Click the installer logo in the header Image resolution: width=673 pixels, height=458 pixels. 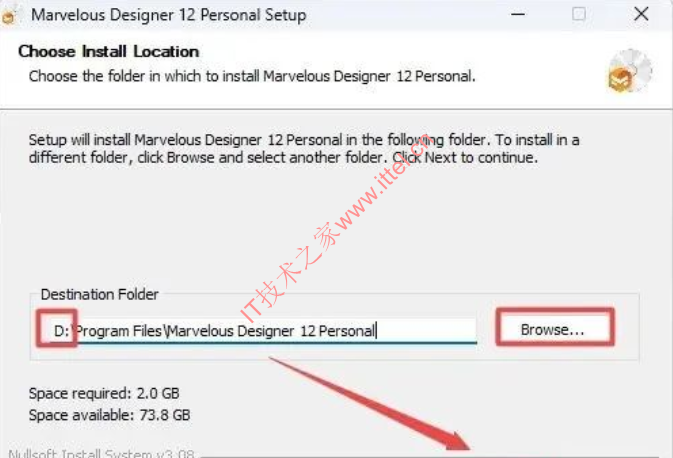click(630, 71)
